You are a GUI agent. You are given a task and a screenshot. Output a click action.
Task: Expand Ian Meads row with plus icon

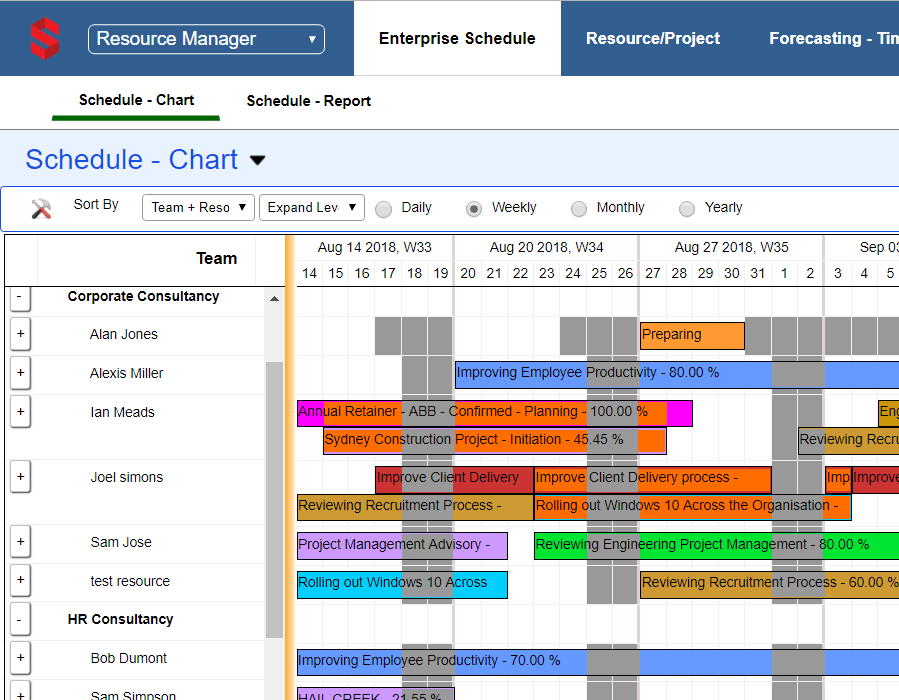pos(21,411)
